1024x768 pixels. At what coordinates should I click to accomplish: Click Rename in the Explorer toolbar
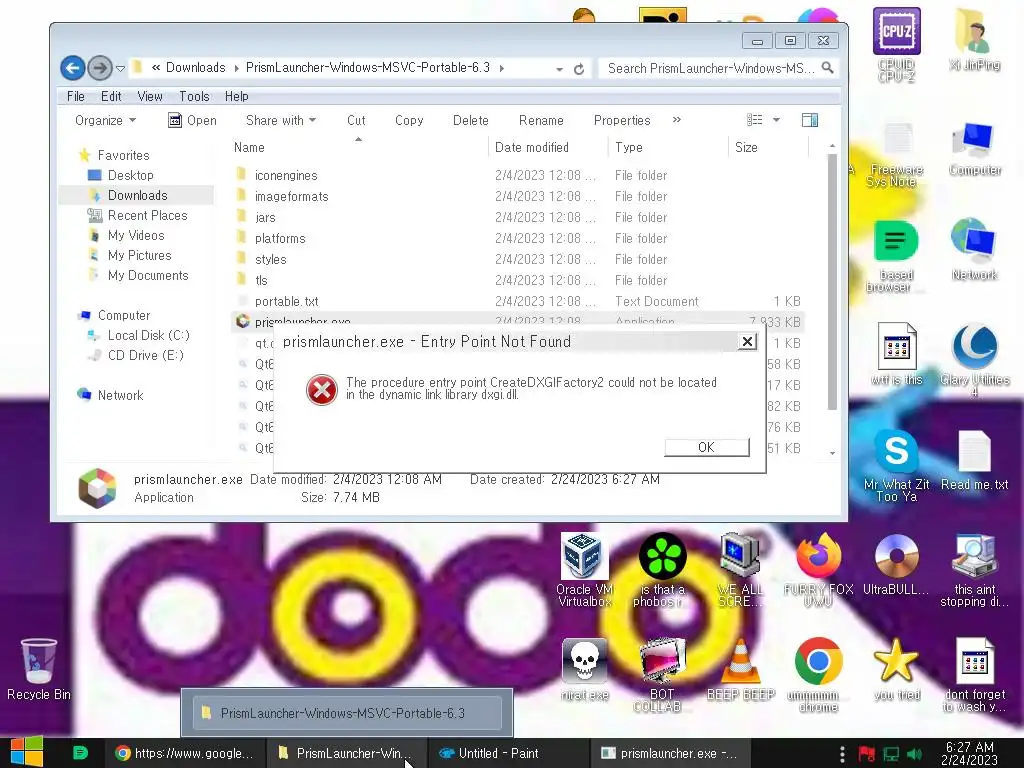point(541,120)
